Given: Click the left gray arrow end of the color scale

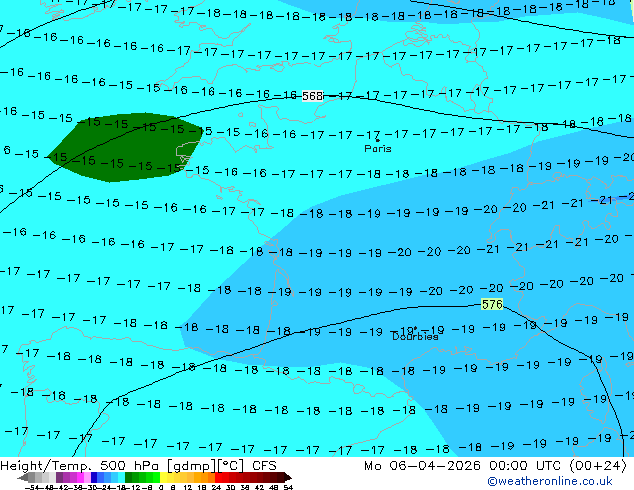Looking at the screenshot, I should tap(23, 478).
